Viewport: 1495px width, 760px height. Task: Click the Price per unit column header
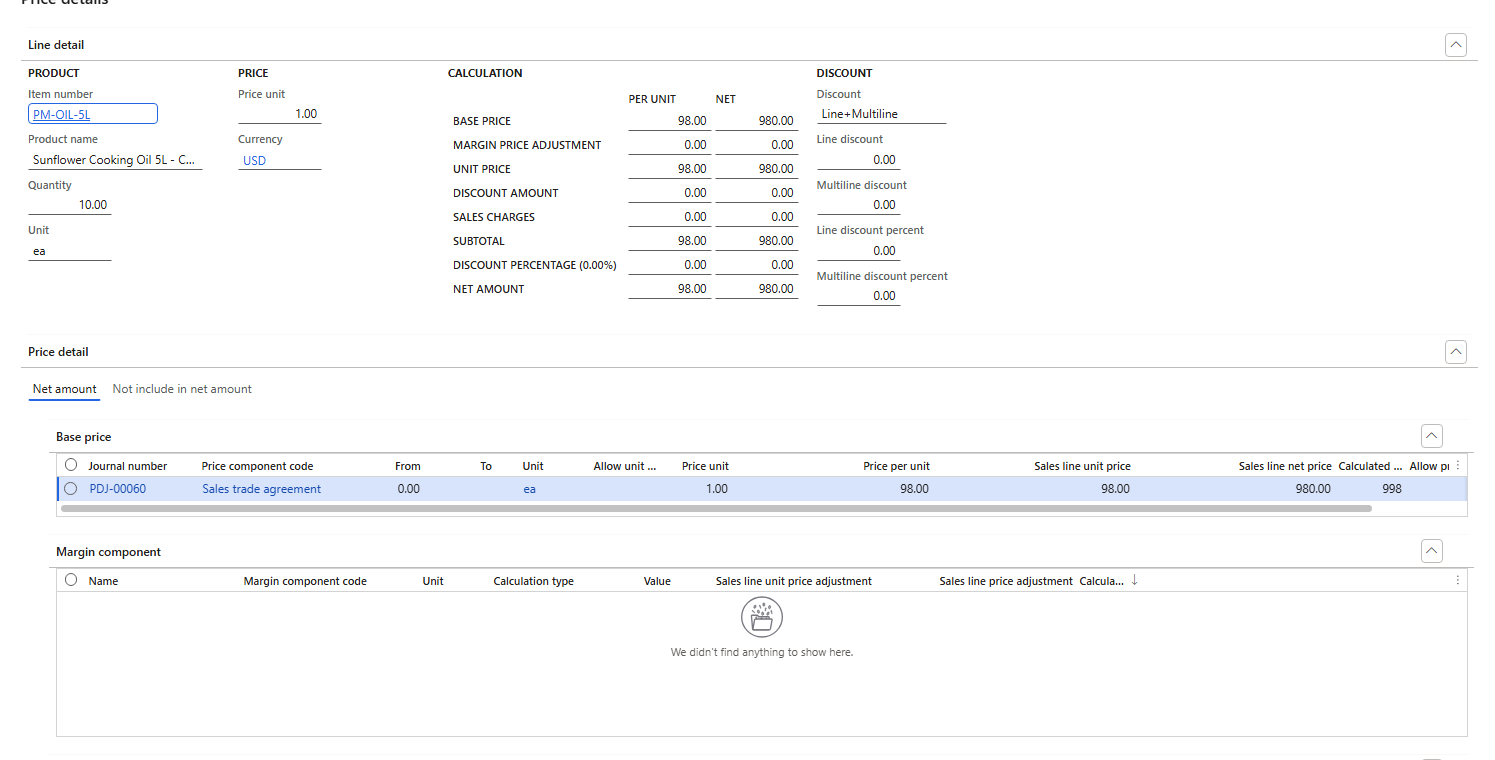pos(896,466)
